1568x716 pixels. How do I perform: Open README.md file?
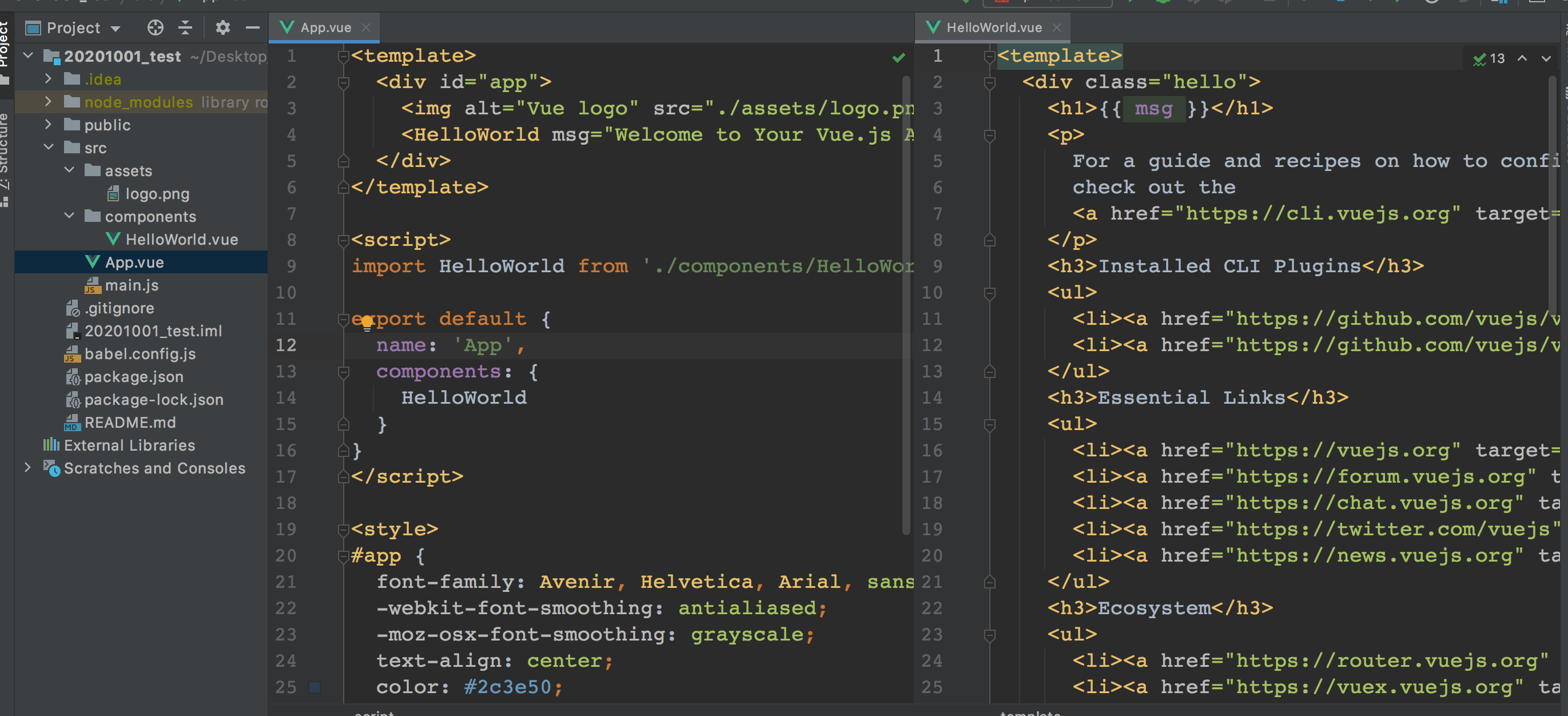(120, 423)
